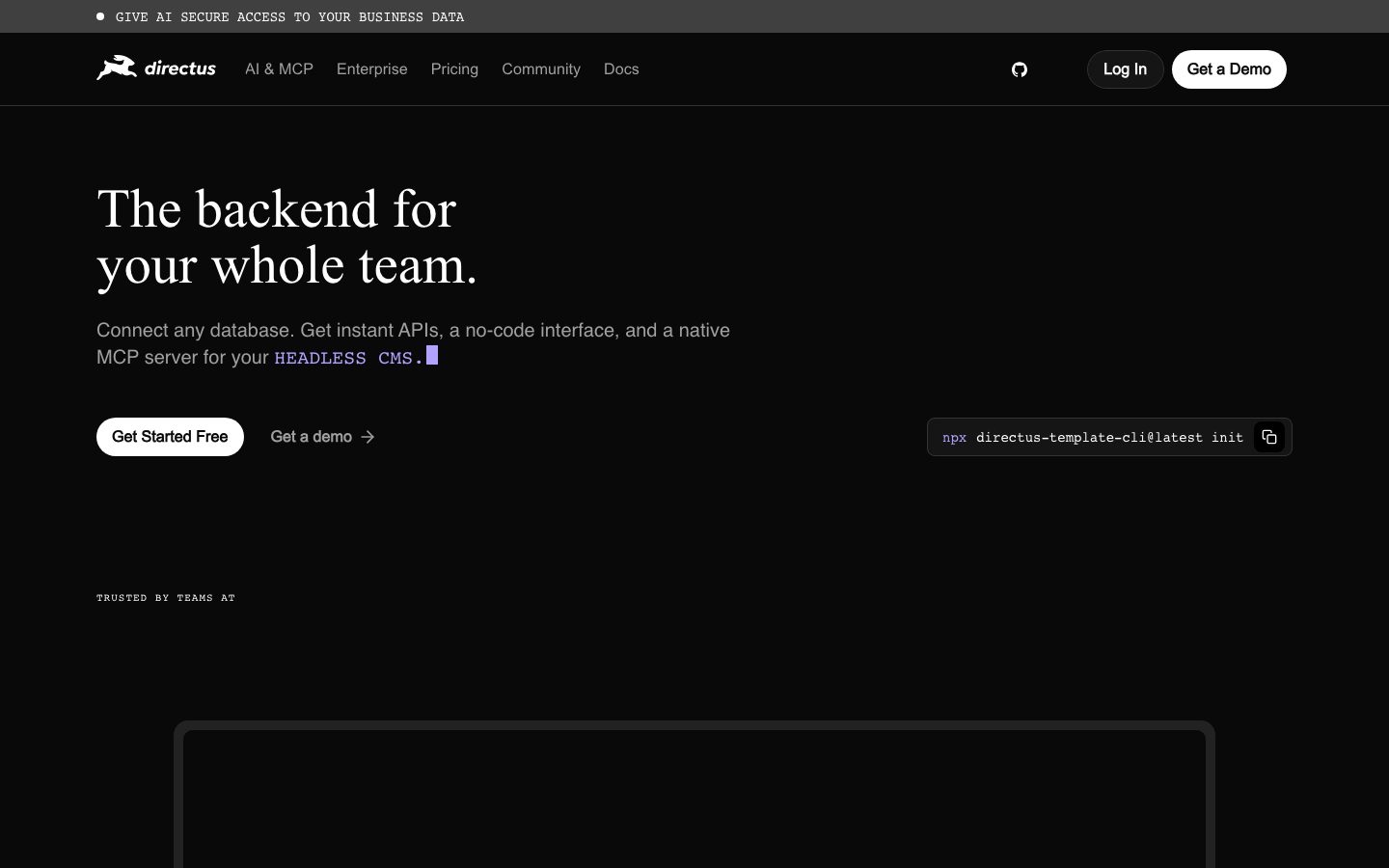
Task: Open the Community menu
Action: click(541, 69)
